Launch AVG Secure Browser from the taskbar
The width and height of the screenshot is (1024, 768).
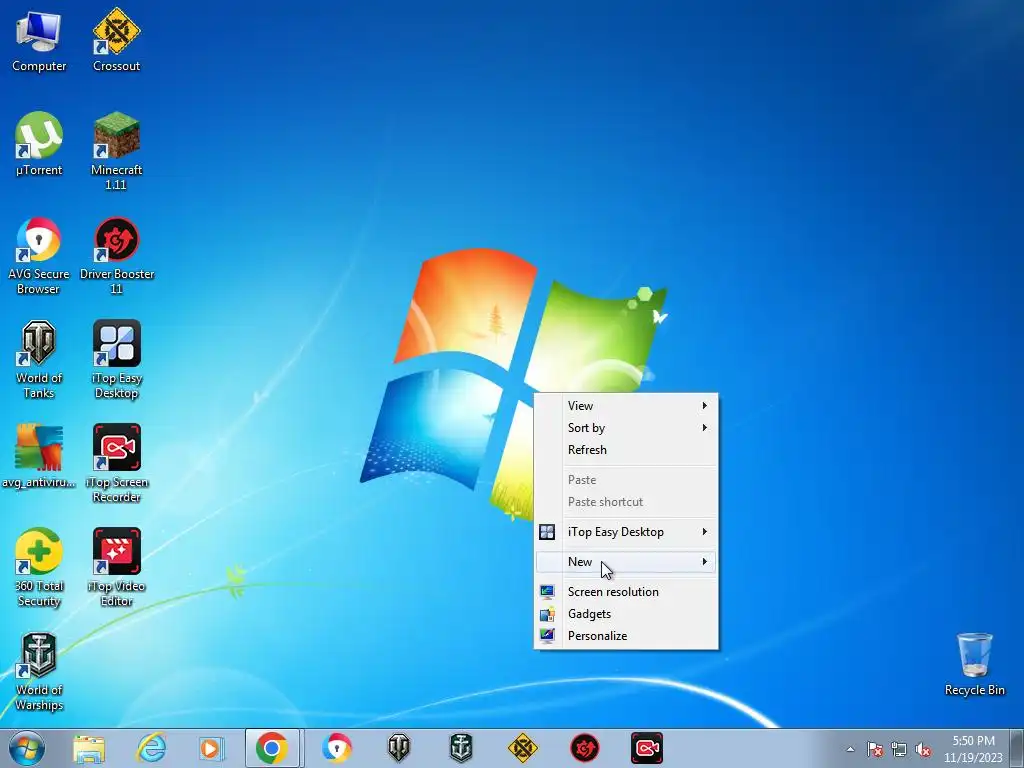click(336, 748)
